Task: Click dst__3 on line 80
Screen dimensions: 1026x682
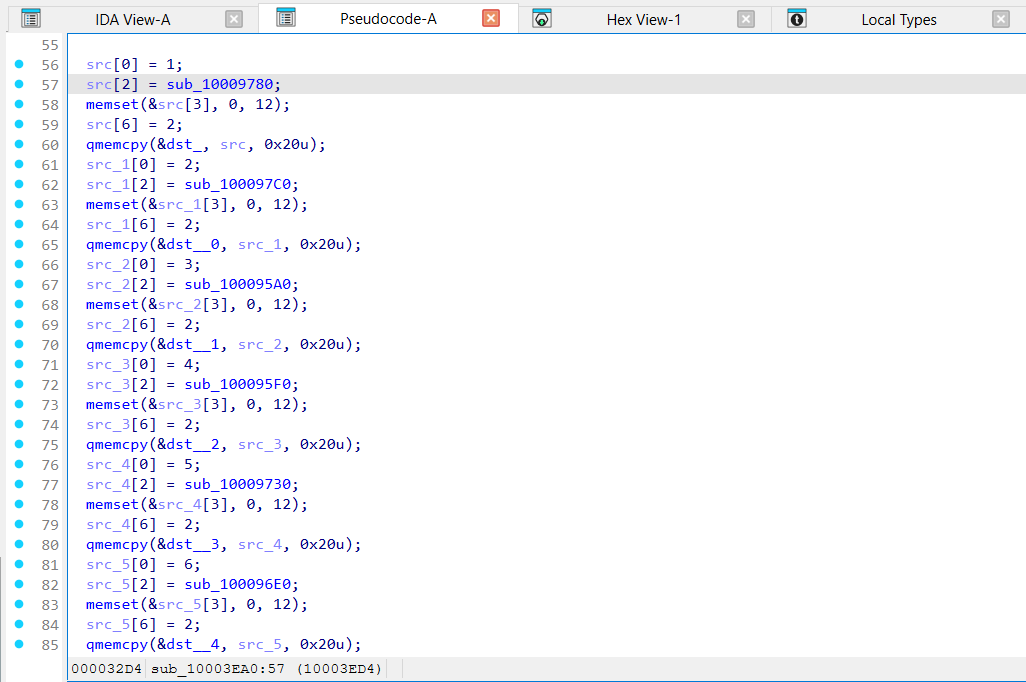Action: [192, 545]
